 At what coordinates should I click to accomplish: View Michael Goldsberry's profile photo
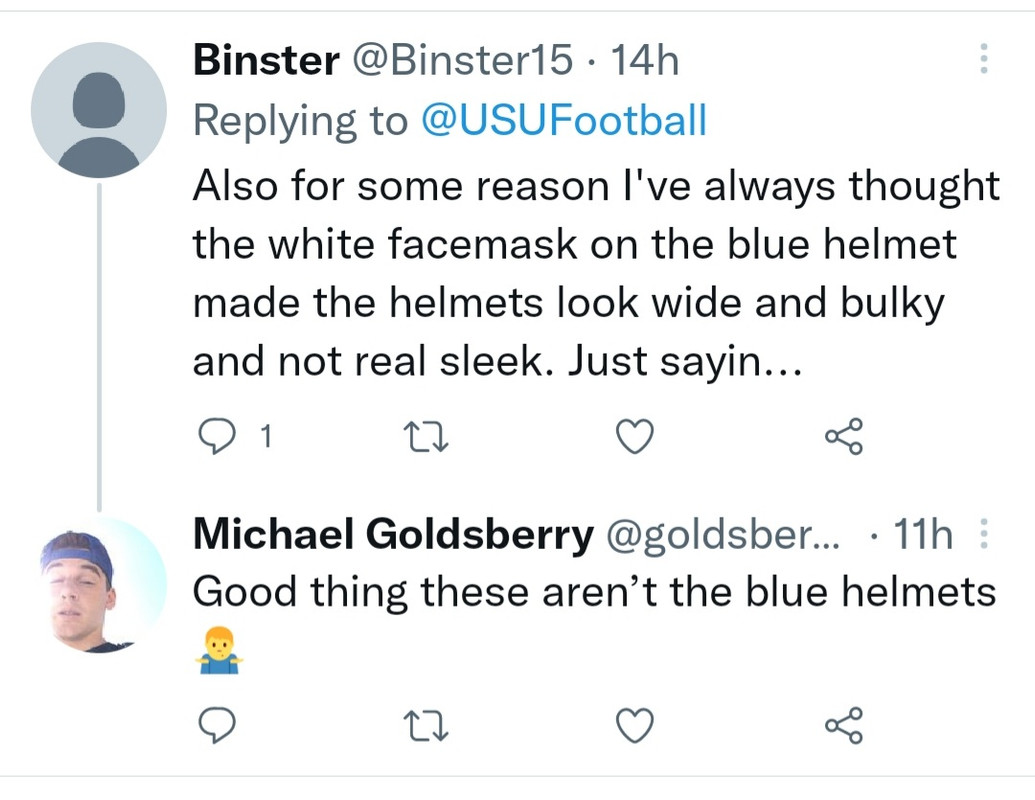(99, 586)
